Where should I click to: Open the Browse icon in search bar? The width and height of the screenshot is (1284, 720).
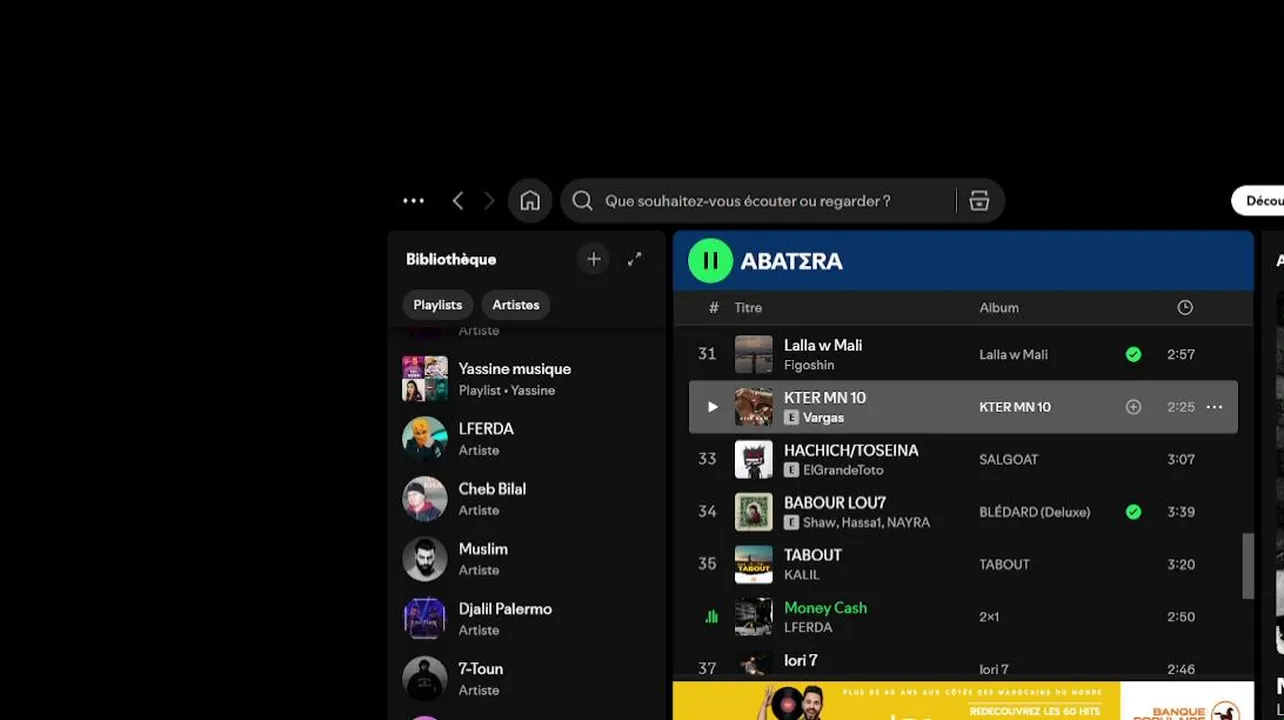click(x=979, y=201)
